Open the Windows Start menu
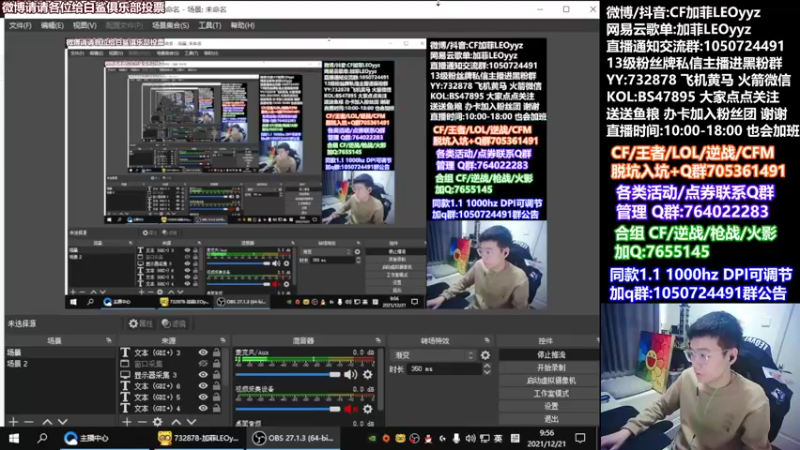This screenshot has width=800, height=450. (x=14, y=438)
